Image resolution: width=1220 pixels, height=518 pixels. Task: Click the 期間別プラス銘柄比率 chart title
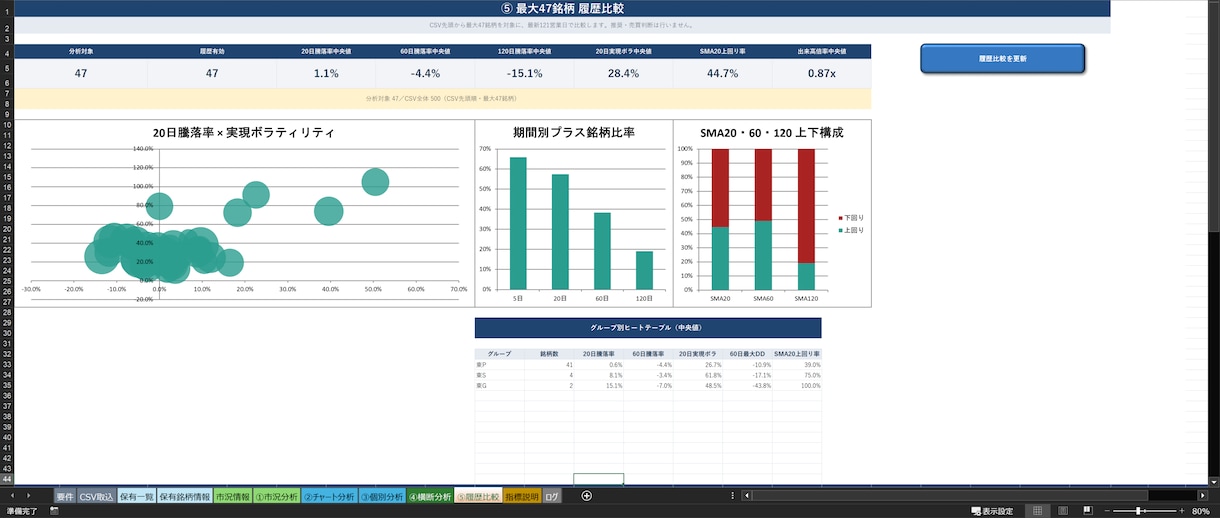(574, 132)
